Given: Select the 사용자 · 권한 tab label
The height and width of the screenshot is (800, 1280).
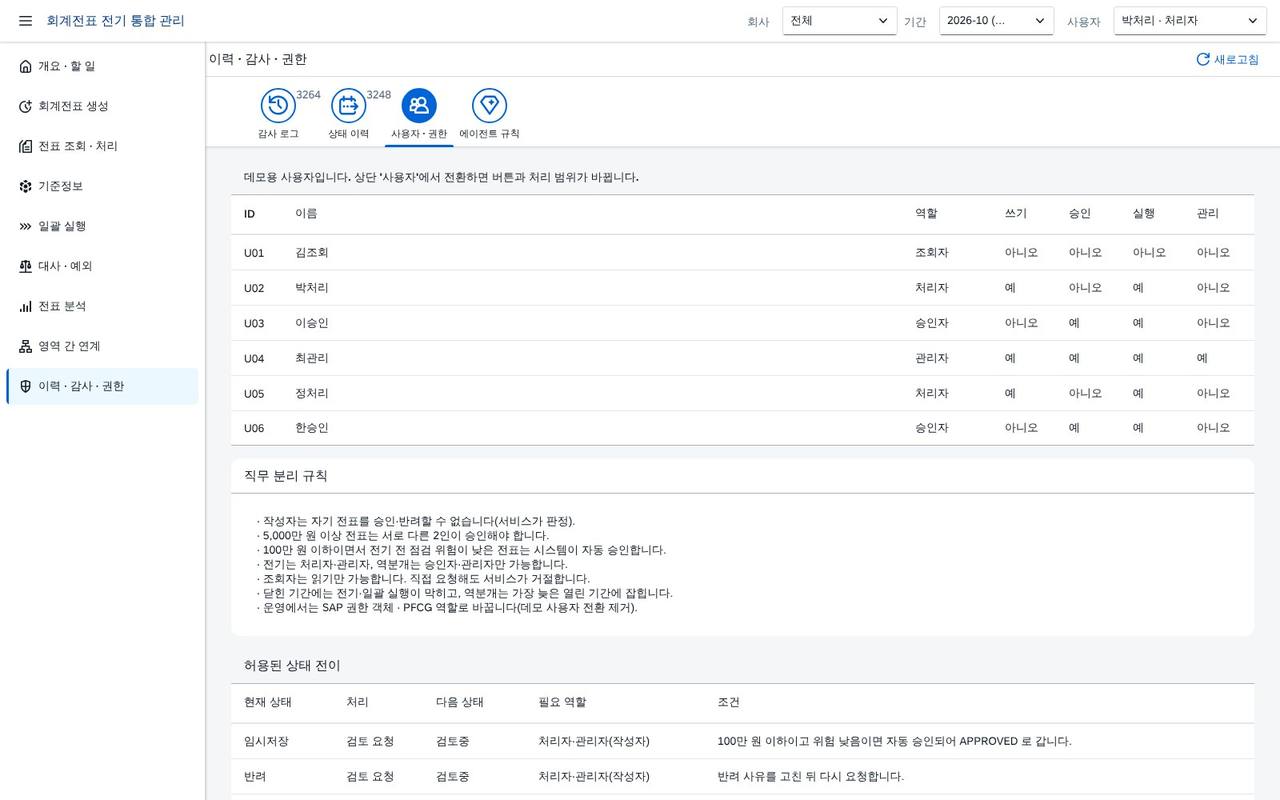Looking at the screenshot, I should [x=419, y=133].
